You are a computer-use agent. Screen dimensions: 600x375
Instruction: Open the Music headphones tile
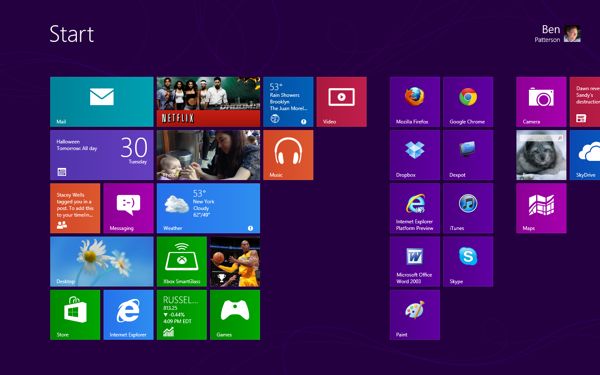(288, 155)
